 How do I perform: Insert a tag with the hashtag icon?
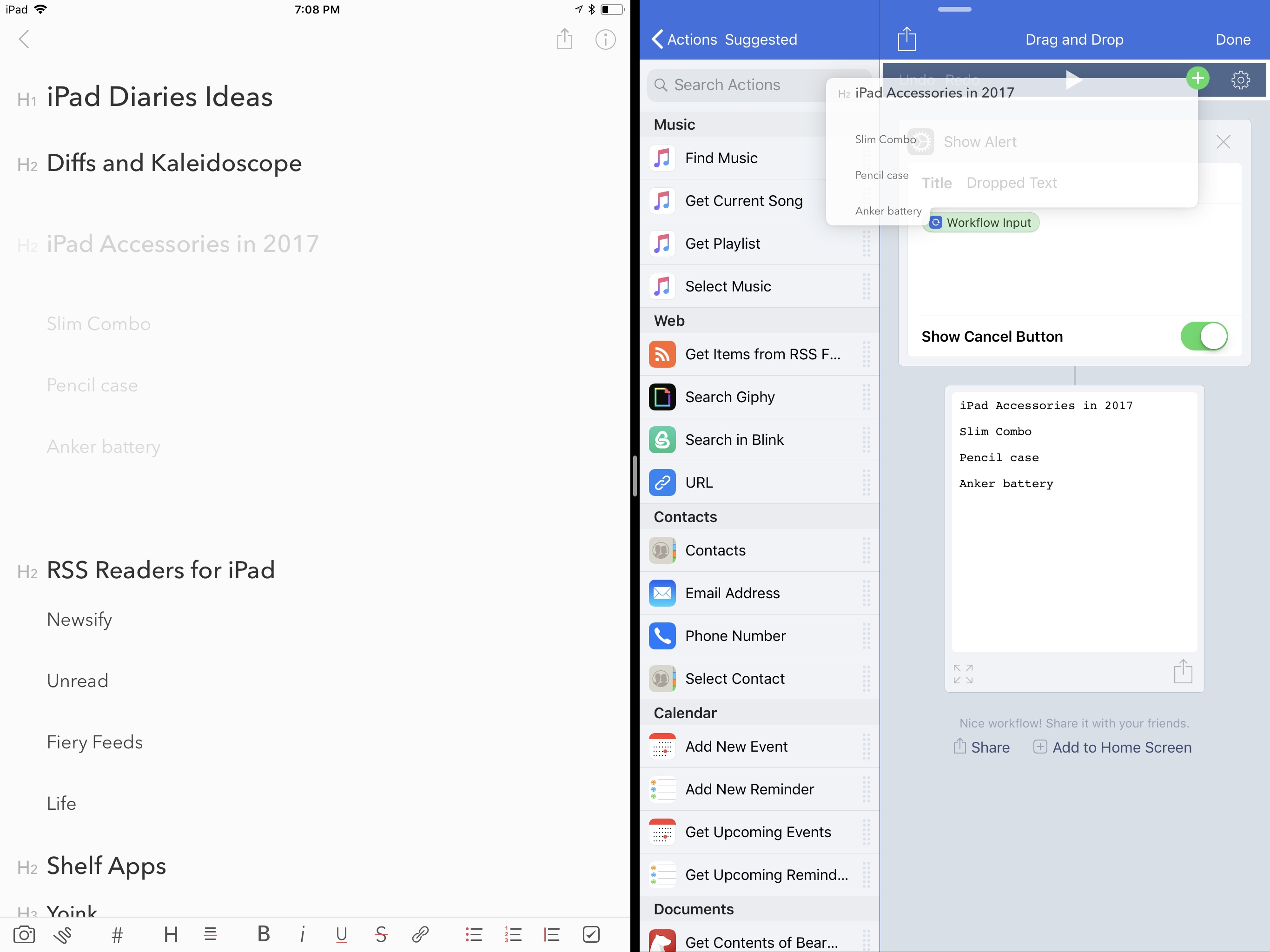coord(117,934)
